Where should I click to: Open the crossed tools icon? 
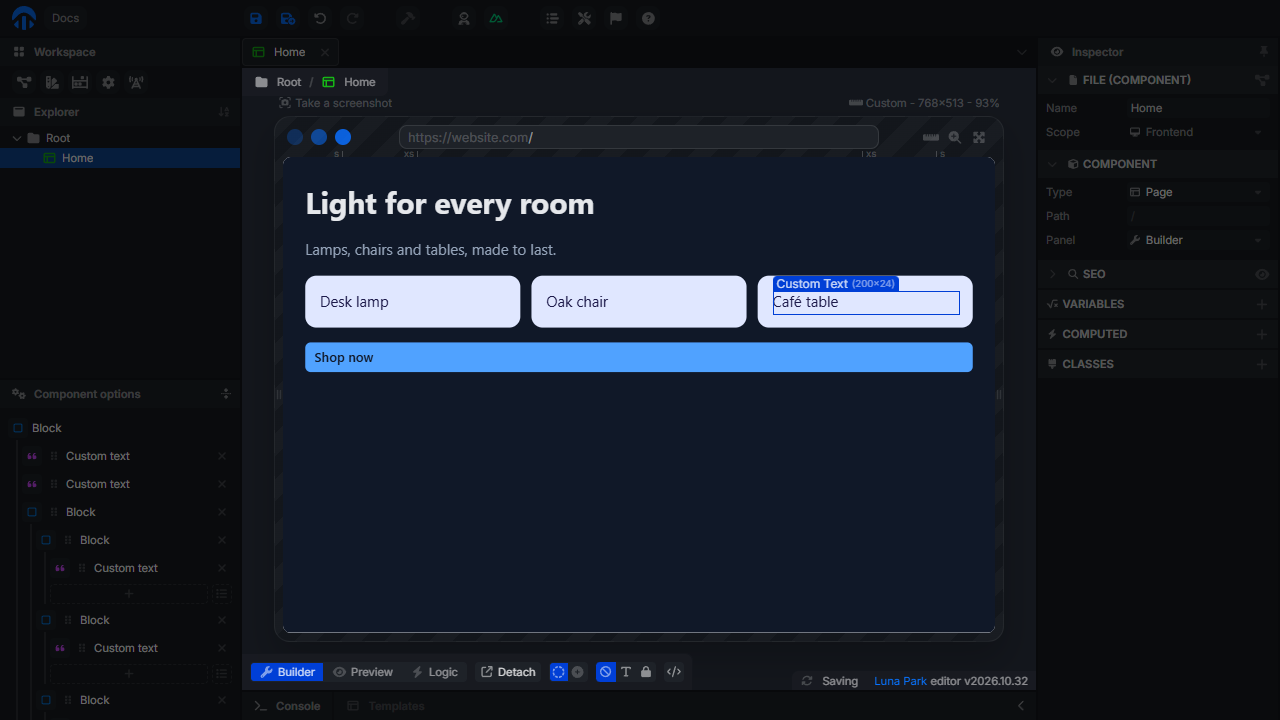click(584, 18)
